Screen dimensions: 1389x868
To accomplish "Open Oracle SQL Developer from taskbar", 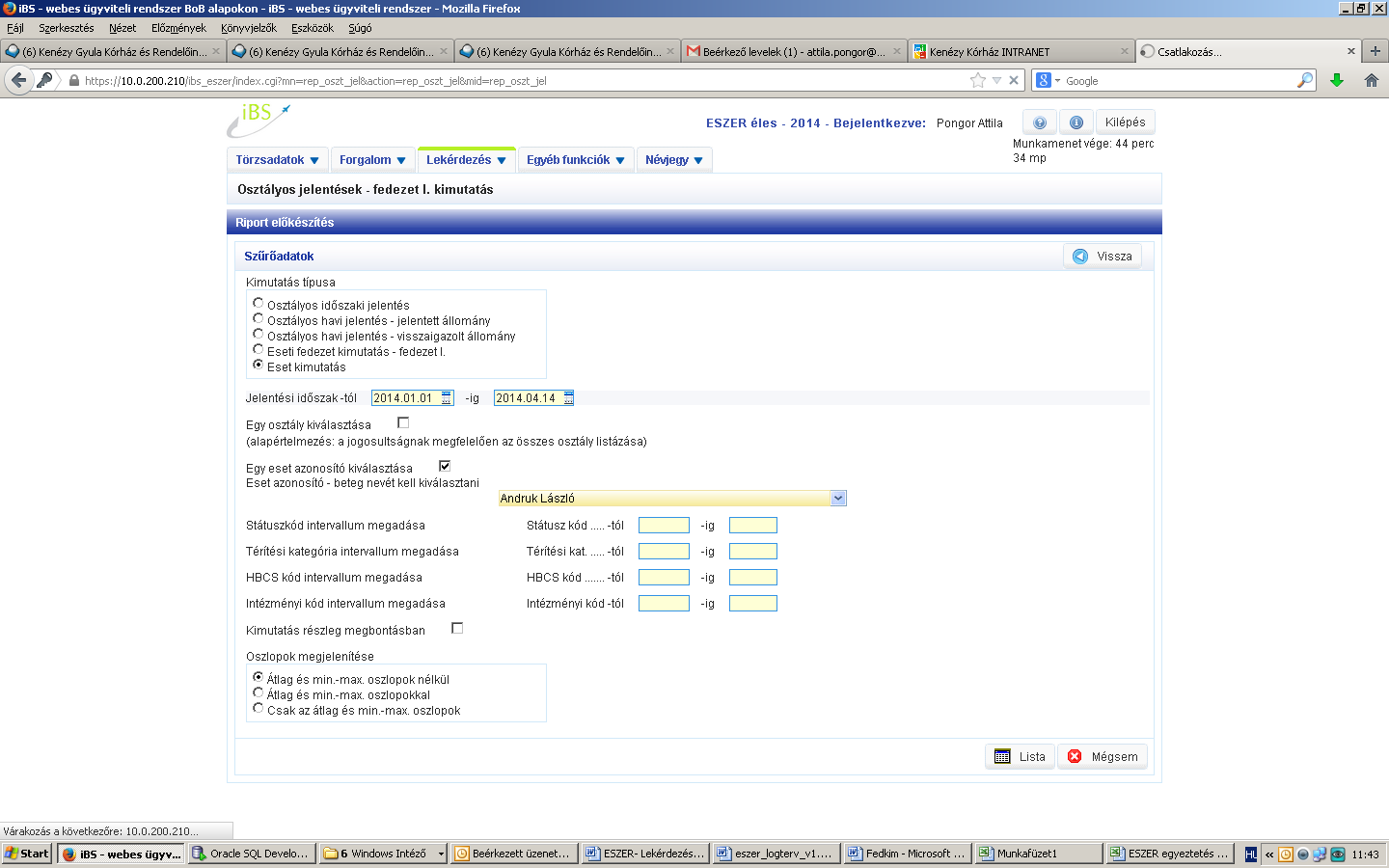I will (250, 854).
